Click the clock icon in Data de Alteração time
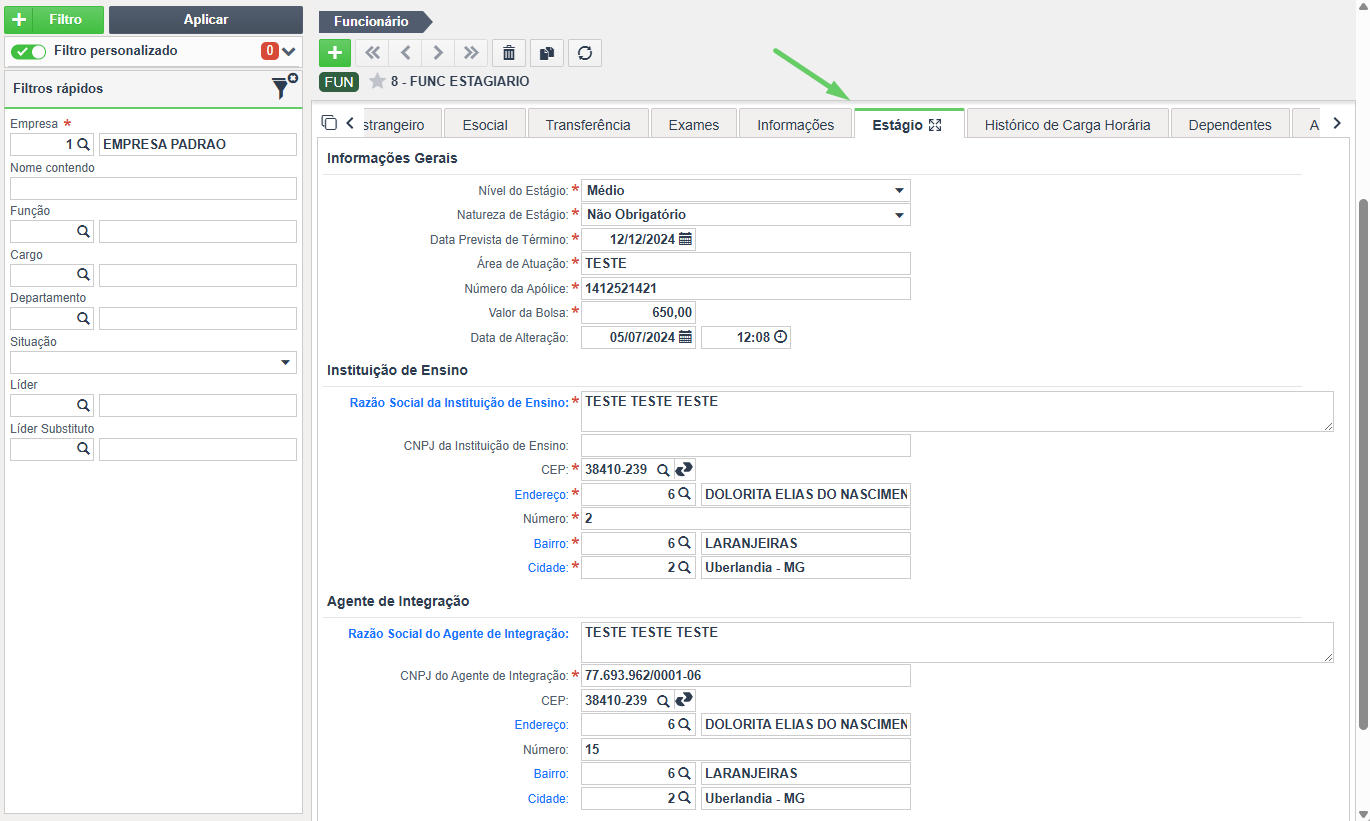This screenshot has width=1370, height=821. point(780,337)
